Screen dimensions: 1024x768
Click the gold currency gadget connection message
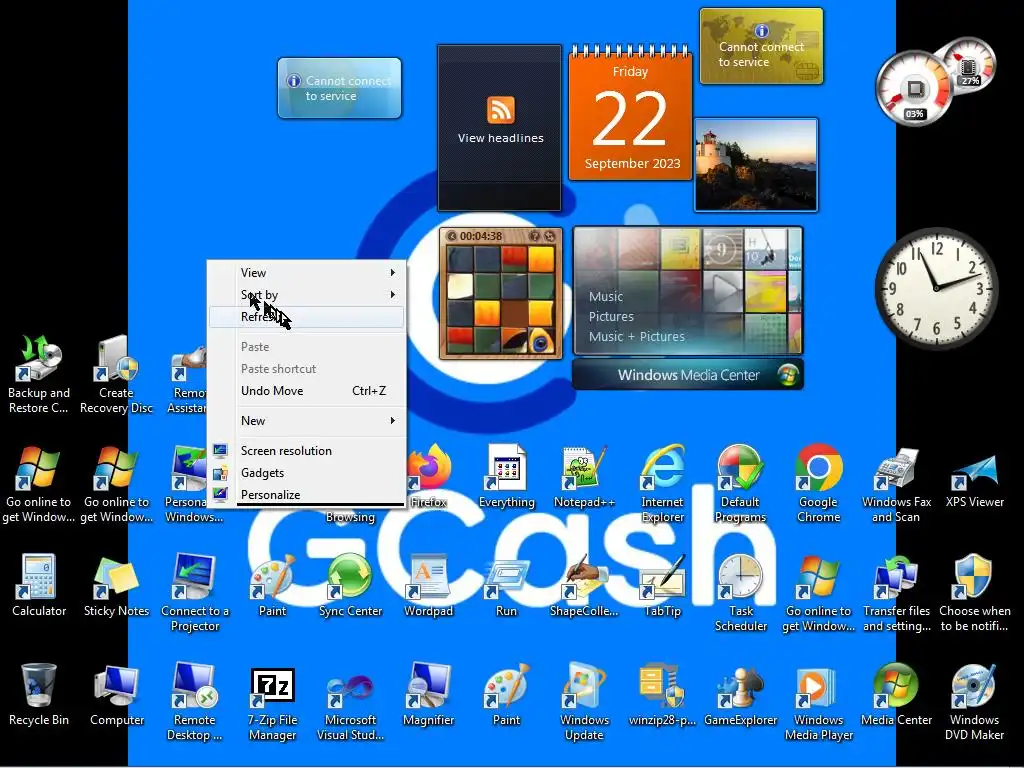pos(761,46)
